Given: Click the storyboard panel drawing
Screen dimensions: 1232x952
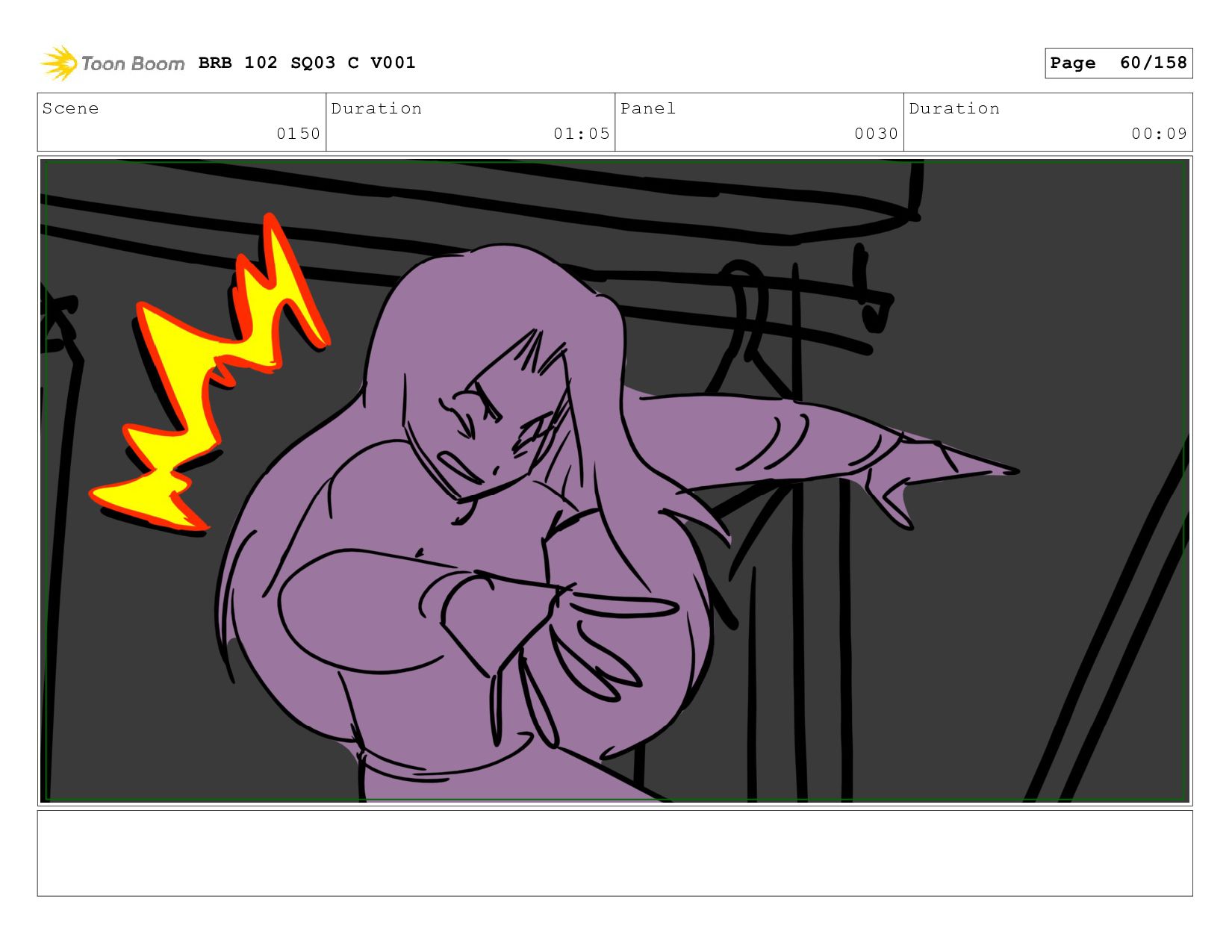Looking at the screenshot, I should tap(615, 481).
